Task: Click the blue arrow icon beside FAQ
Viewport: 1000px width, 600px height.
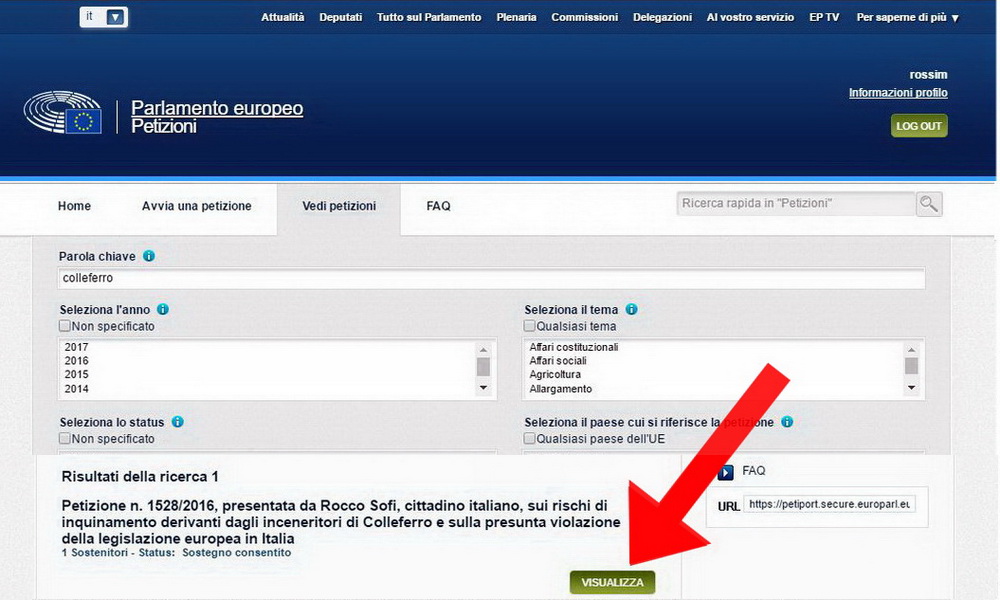Action: point(726,472)
